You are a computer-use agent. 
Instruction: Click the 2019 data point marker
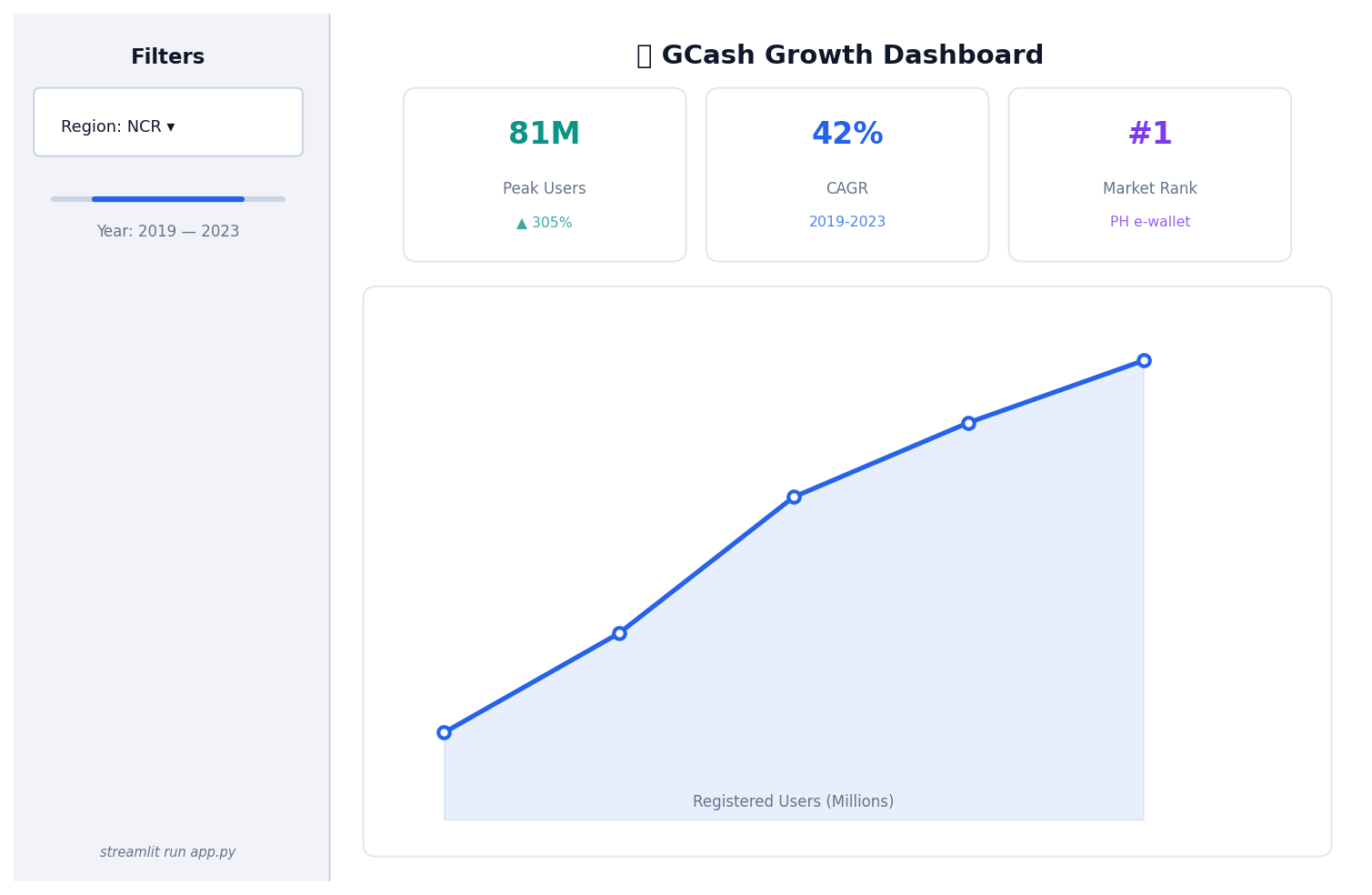tap(444, 731)
